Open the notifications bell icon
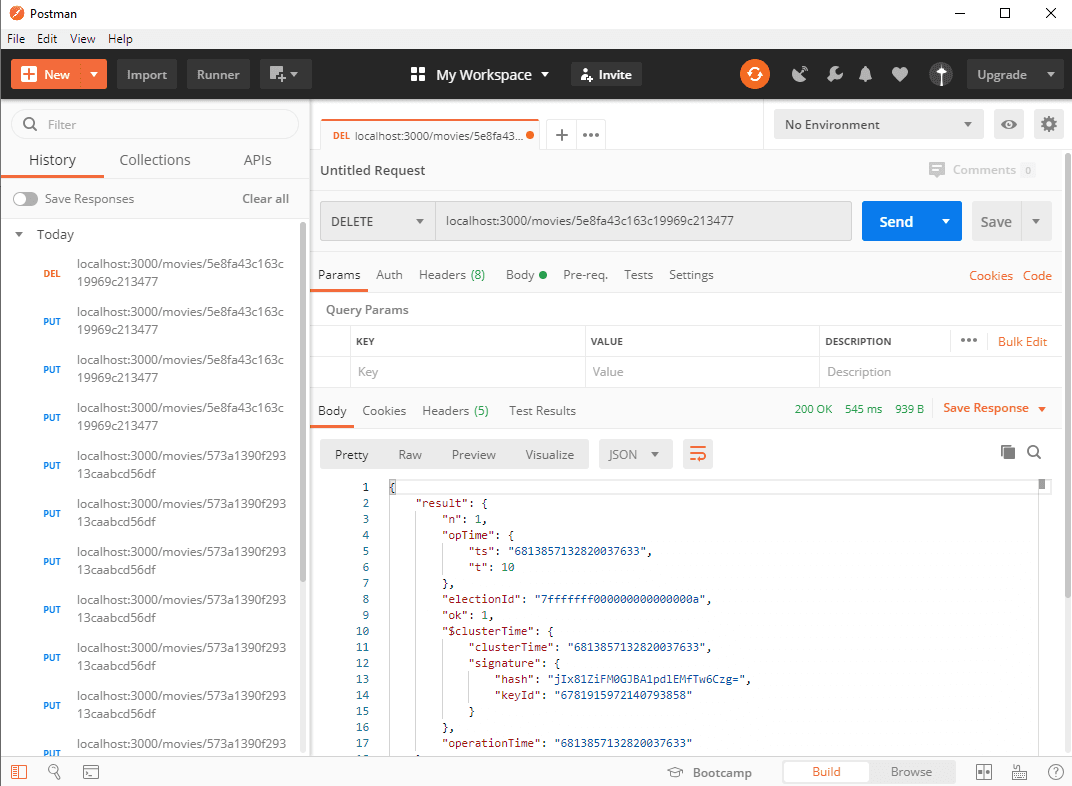This screenshot has width=1072, height=786. click(866, 74)
